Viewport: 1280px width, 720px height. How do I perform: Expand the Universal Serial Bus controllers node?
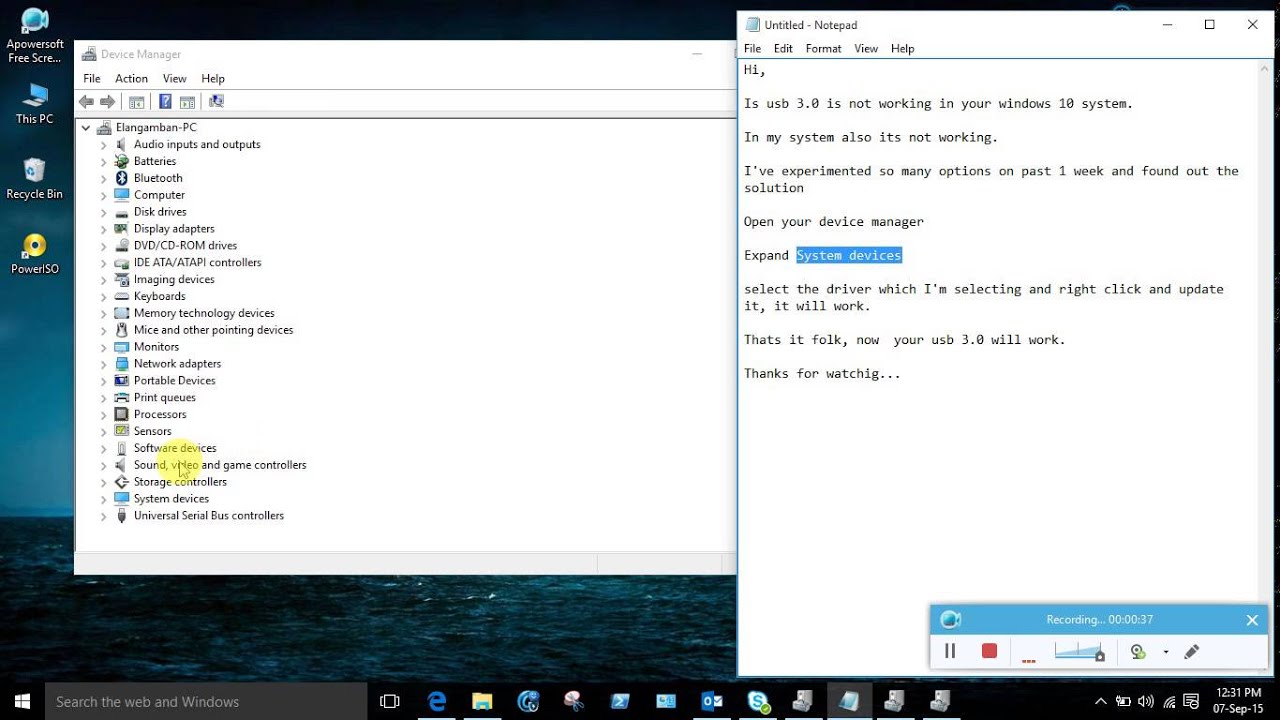[x=103, y=516]
